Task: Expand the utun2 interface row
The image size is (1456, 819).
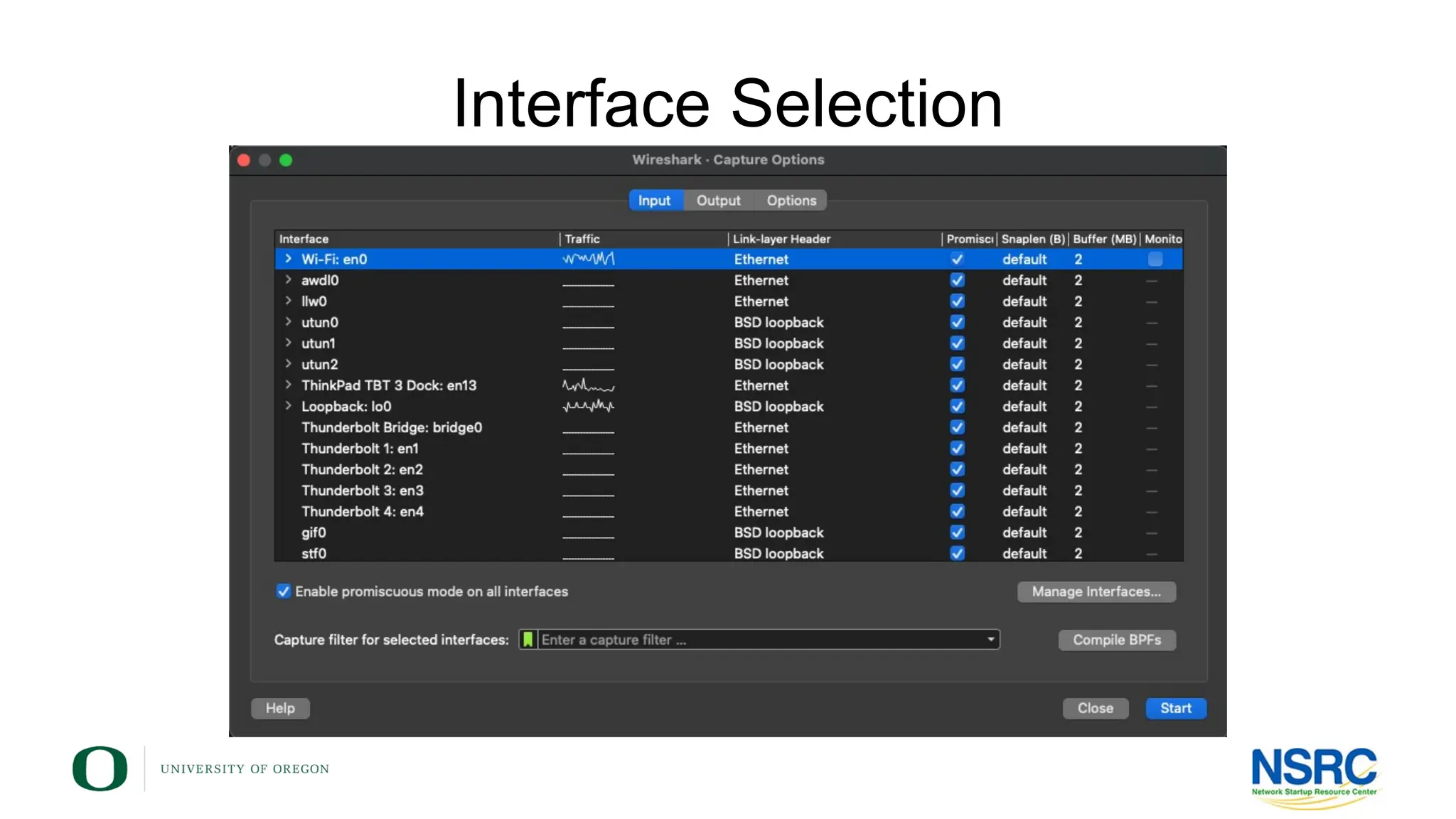Action: [288, 363]
